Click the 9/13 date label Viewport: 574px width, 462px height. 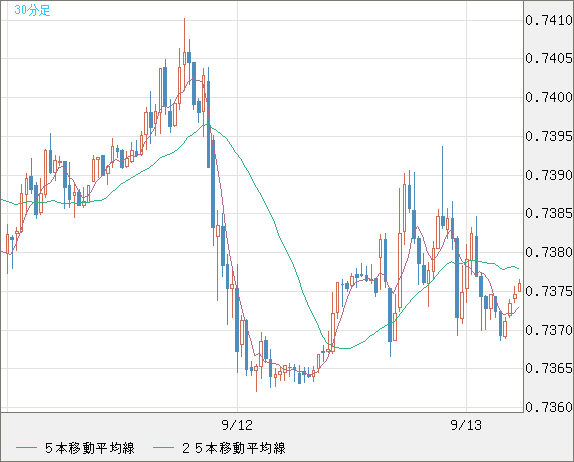pos(466,425)
